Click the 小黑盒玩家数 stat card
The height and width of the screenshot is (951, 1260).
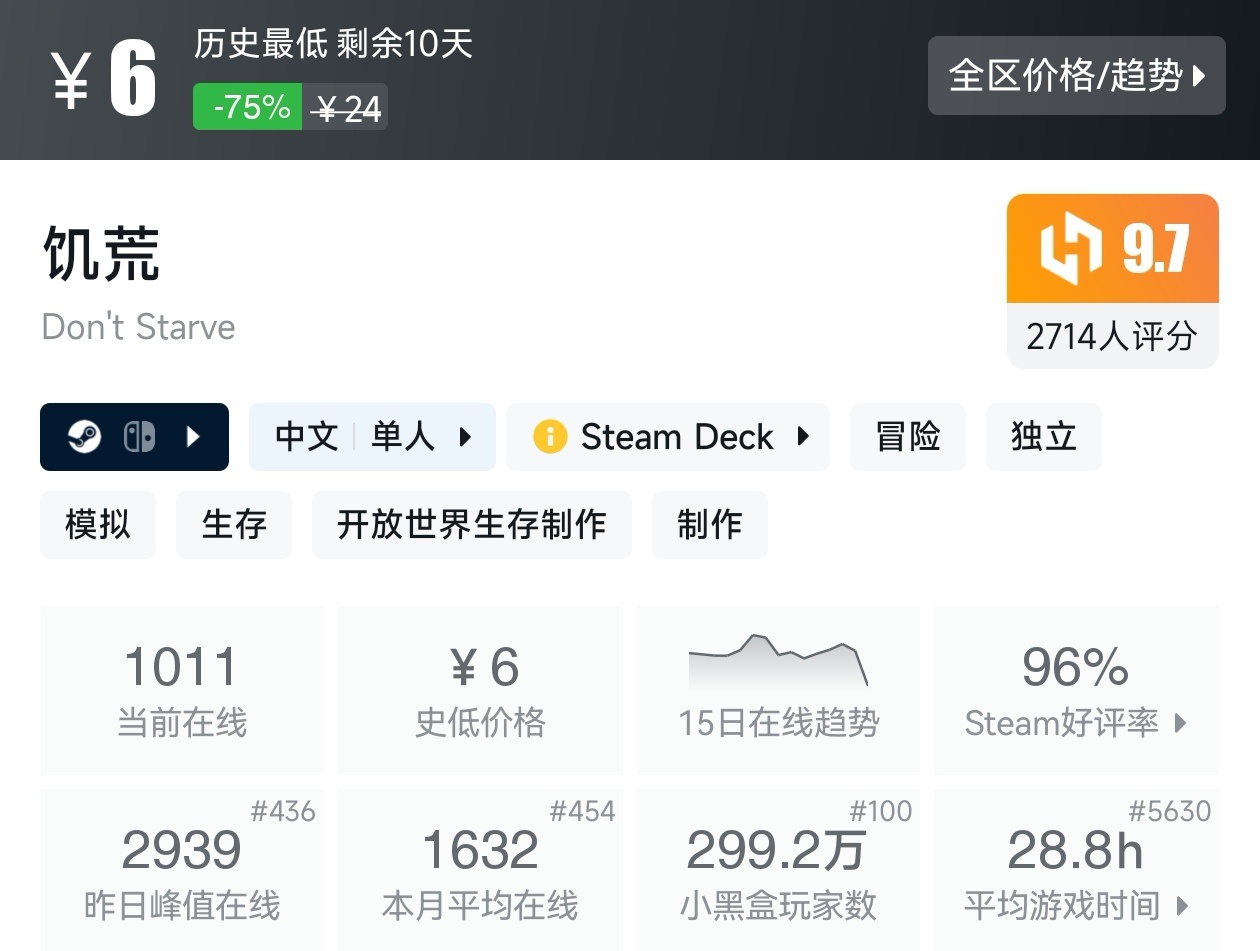click(778, 868)
